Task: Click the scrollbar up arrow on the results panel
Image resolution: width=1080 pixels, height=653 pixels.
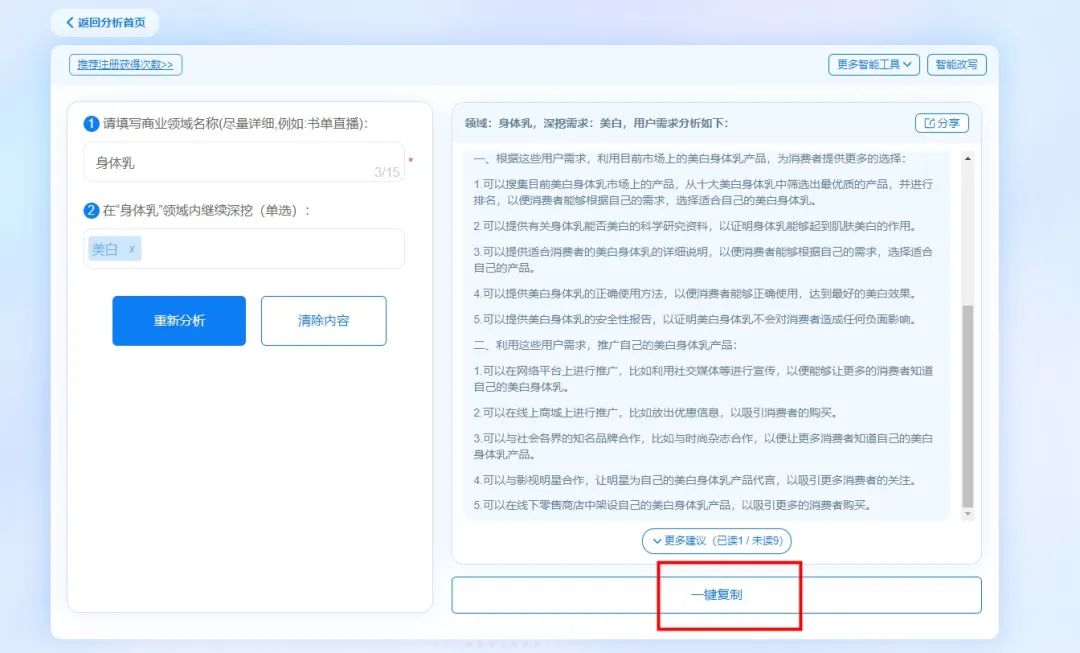Action: click(967, 155)
